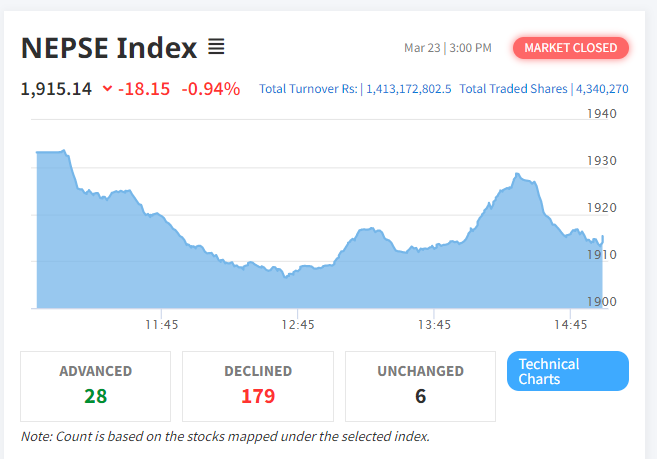
Task: Click the 1900 price axis label
Action: click(x=602, y=301)
